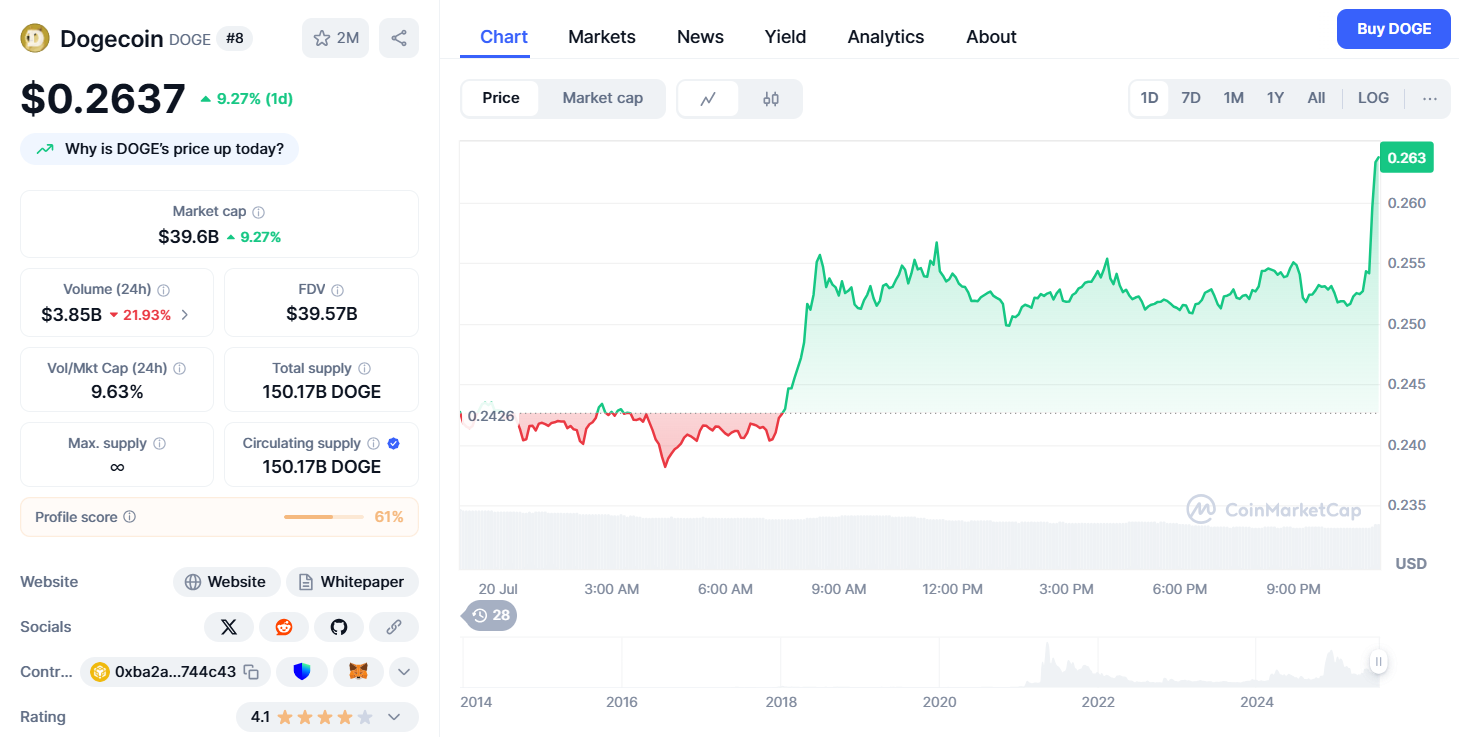
Task: Open 'Why is DOGE's price up today?'
Action: (x=160, y=149)
